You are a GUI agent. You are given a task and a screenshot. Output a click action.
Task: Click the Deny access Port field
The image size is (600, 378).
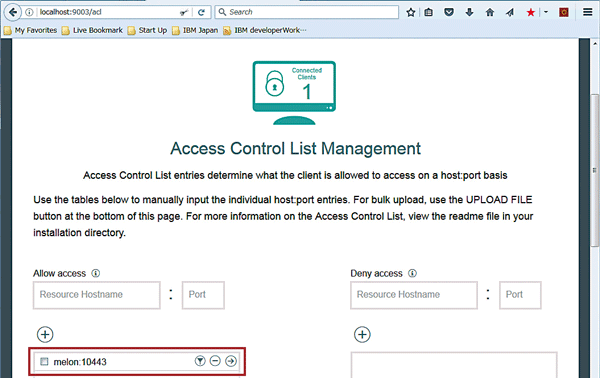click(520, 295)
